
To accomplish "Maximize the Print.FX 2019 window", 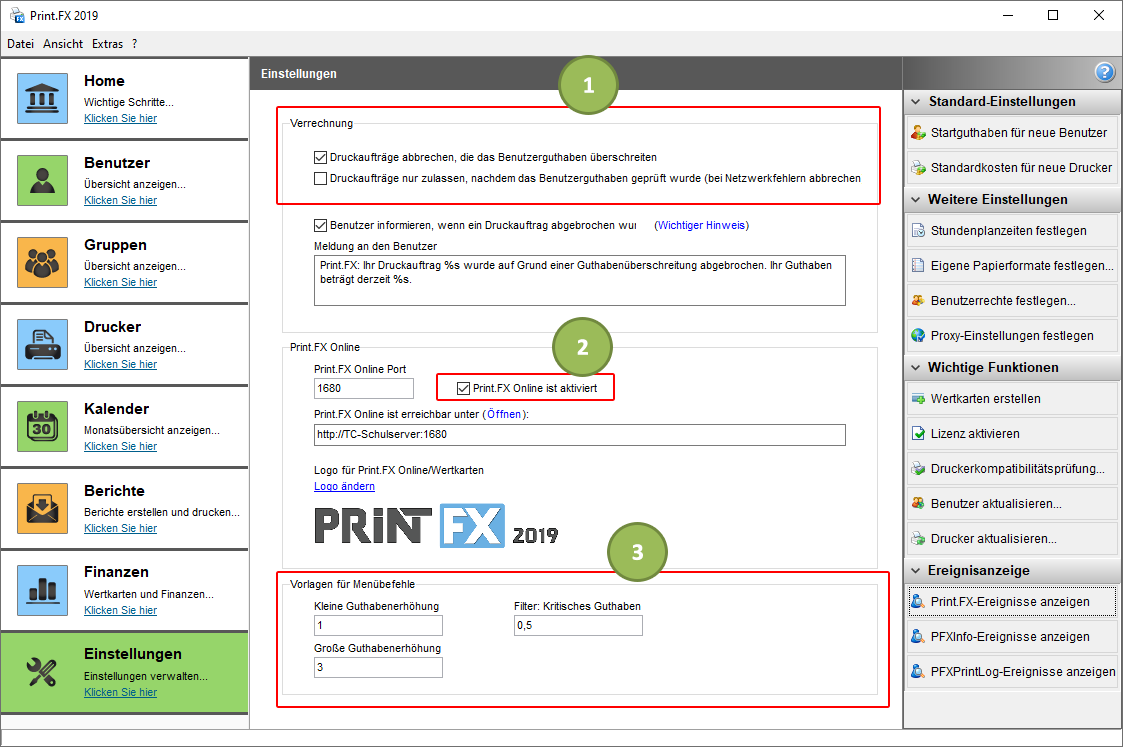I will (1053, 15).
